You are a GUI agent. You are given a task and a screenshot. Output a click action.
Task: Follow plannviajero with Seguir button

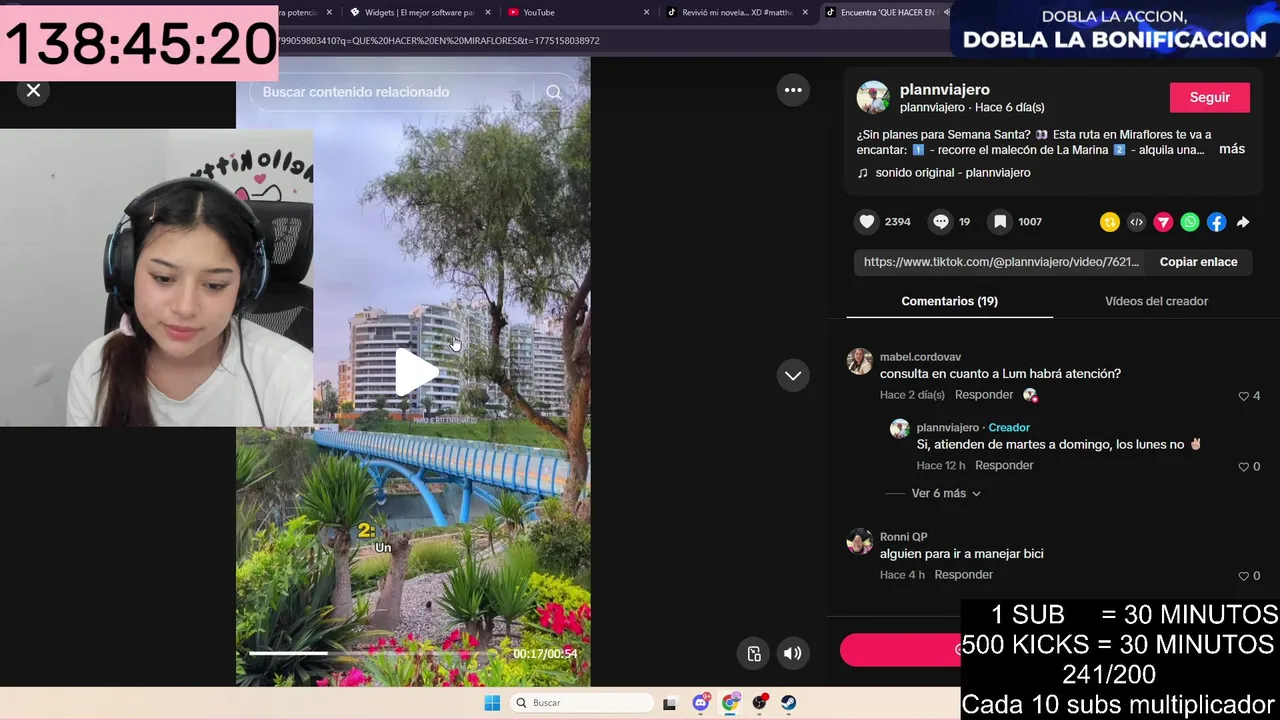(x=1210, y=97)
